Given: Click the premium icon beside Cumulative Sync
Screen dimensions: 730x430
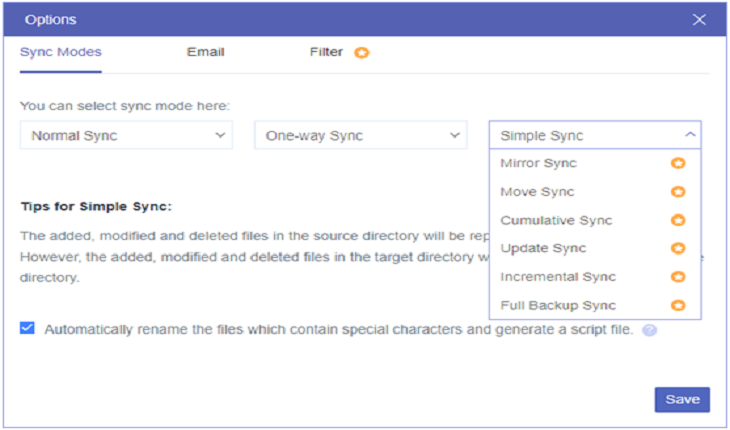Looking at the screenshot, I should [x=678, y=220].
